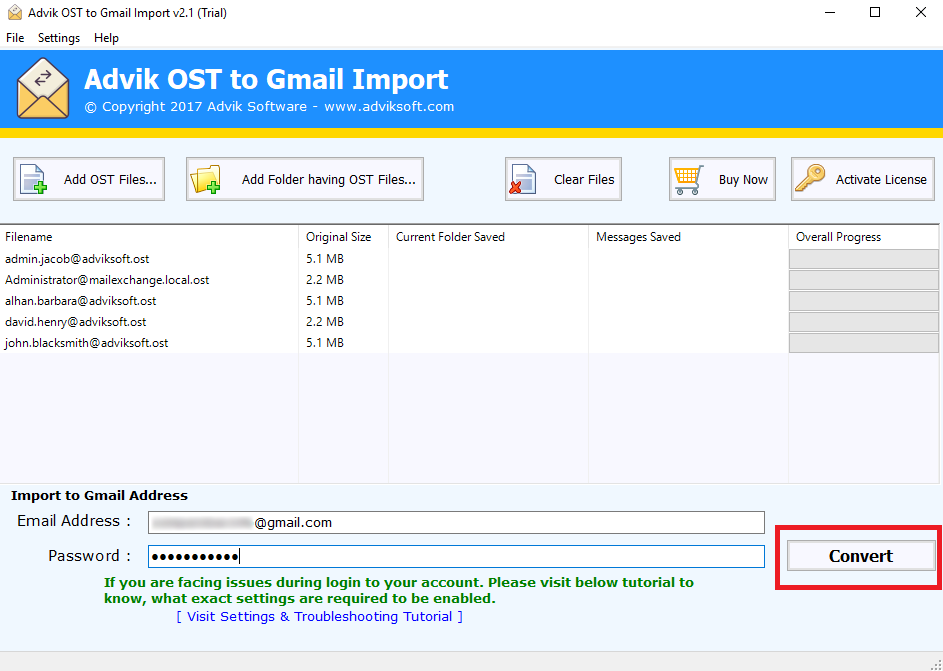Click the 5.1 MB size for admin.jacob
Screen dimensions: 943x671
coord(325,259)
